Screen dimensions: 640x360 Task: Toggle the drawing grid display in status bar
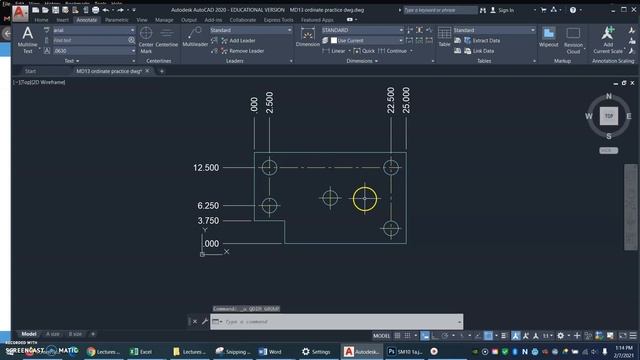[x=397, y=336]
